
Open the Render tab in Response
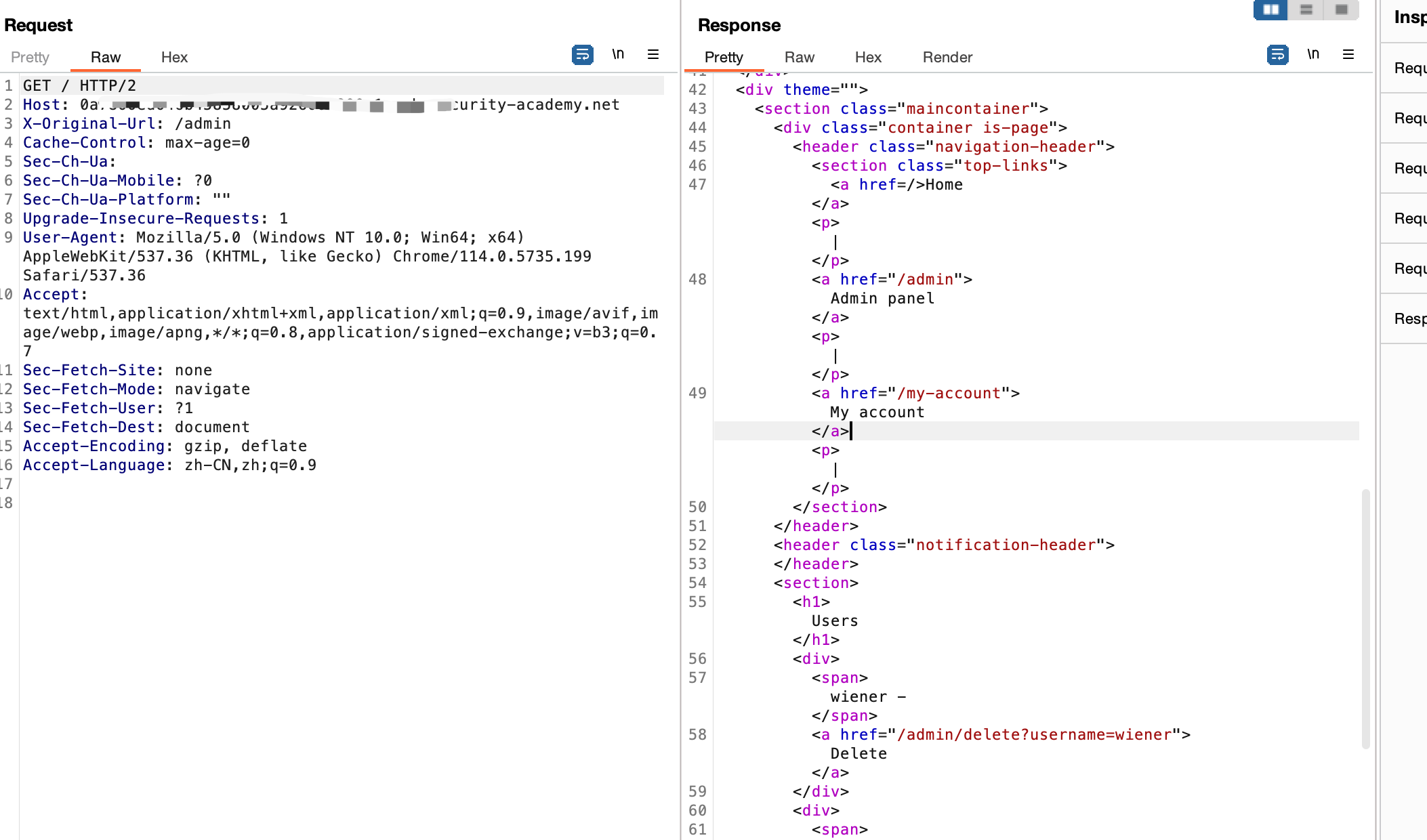tap(947, 58)
